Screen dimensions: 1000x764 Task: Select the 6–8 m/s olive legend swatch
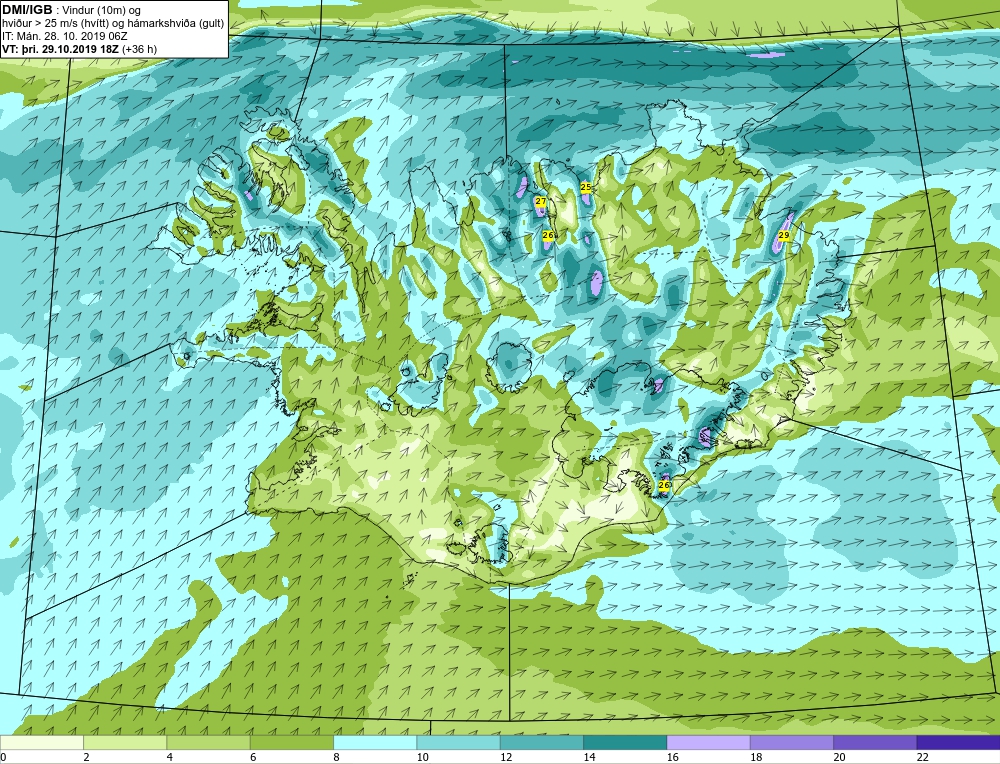coord(292,742)
